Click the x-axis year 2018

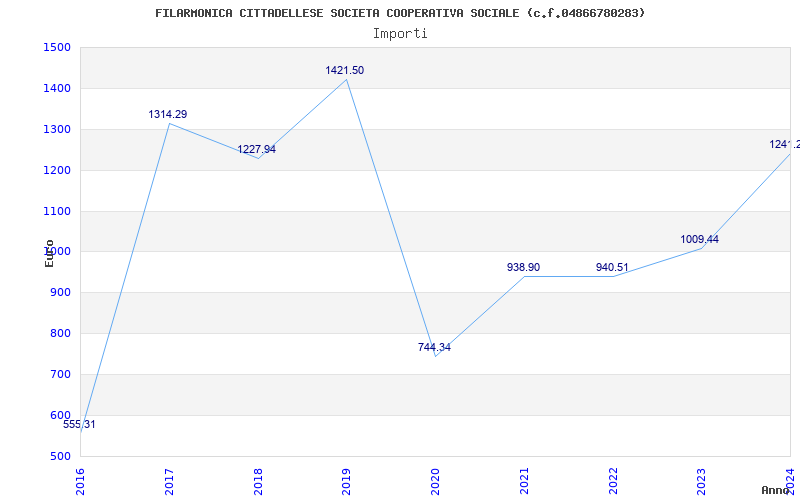pos(258,482)
